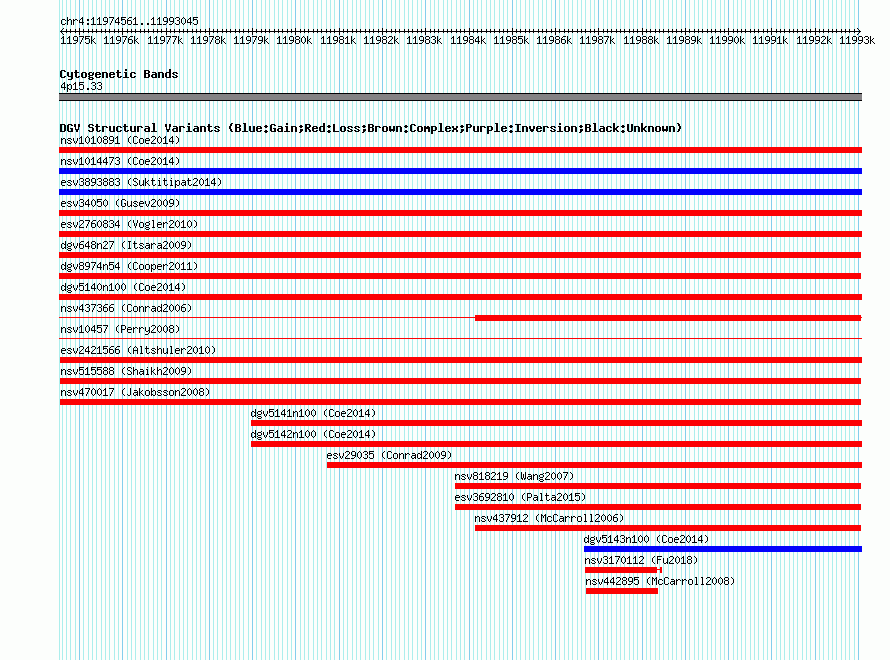Click the nsv1010891 (Coe2014) variant label
The width and height of the screenshot is (890, 660).
(120, 140)
